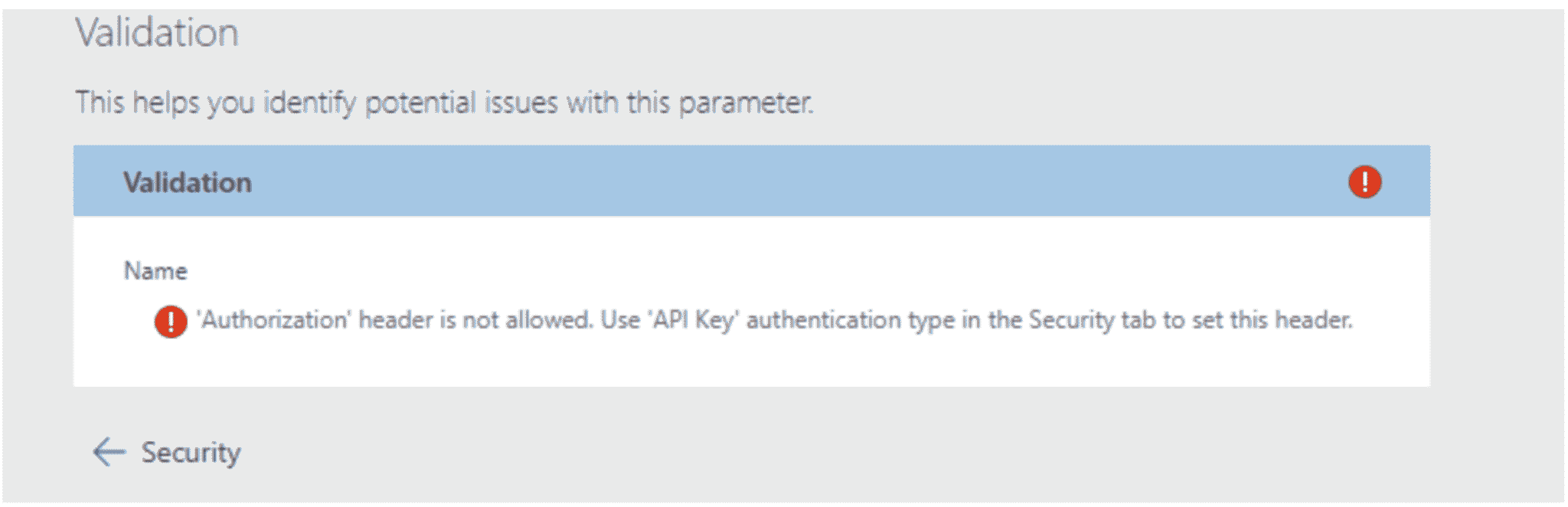1568x507 pixels.
Task: Select the bold Validation panel title
Action: (x=188, y=182)
